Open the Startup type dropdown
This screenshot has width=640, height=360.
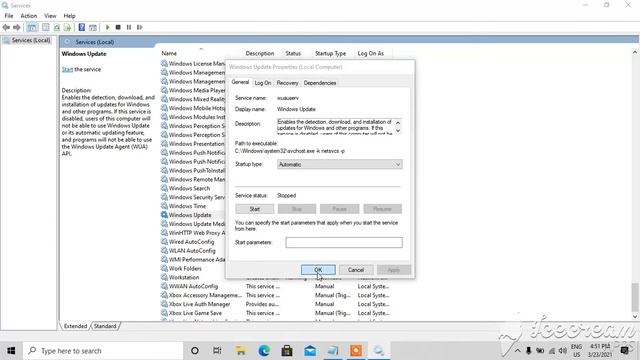pyautogui.click(x=340, y=164)
